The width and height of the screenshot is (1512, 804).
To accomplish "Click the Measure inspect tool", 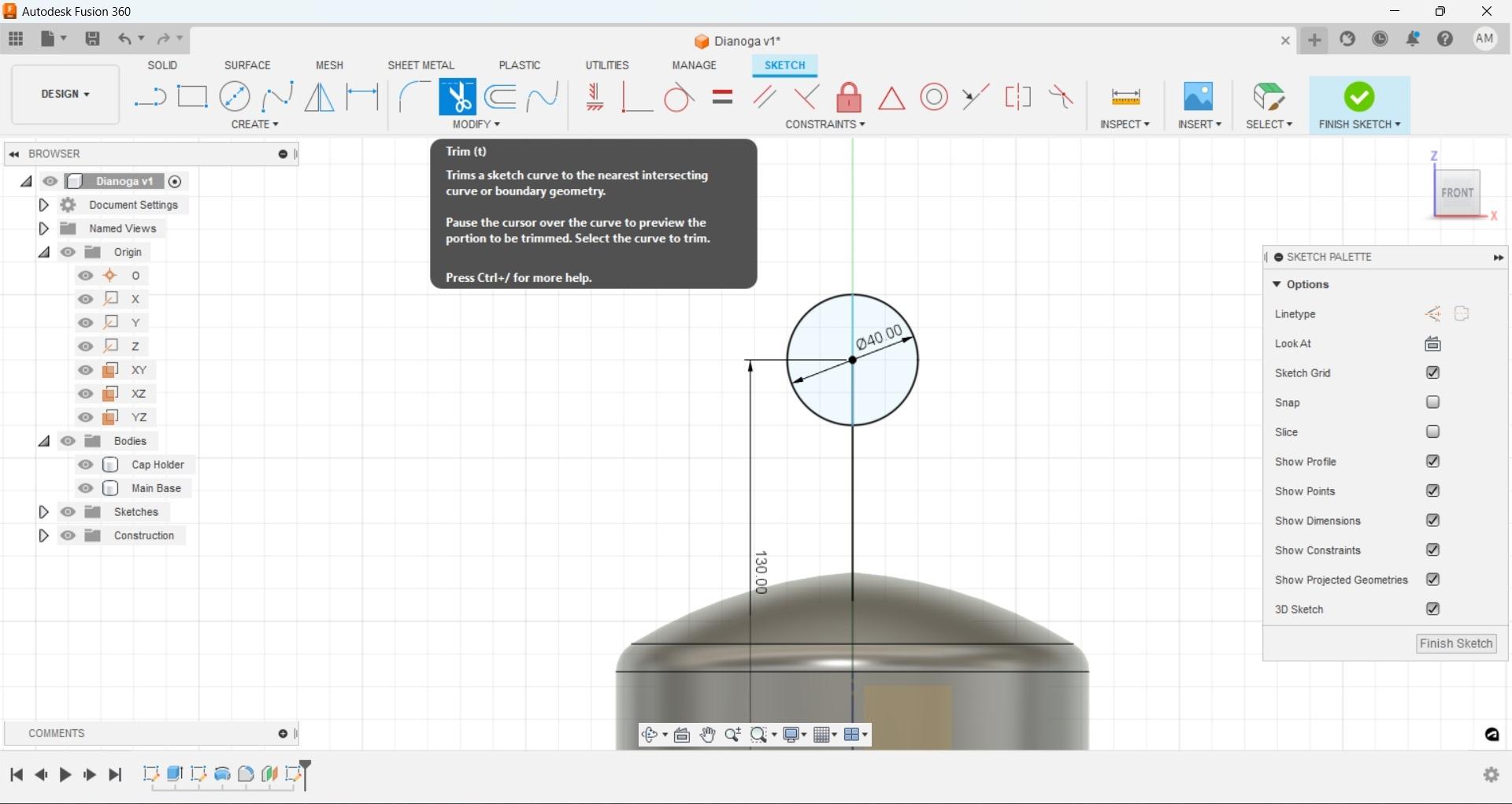I will click(1125, 97).
